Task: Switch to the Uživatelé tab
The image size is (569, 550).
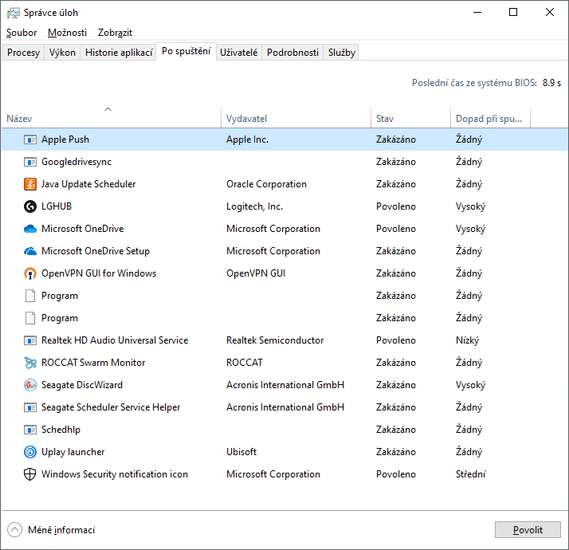Action: tap(239, 53)
